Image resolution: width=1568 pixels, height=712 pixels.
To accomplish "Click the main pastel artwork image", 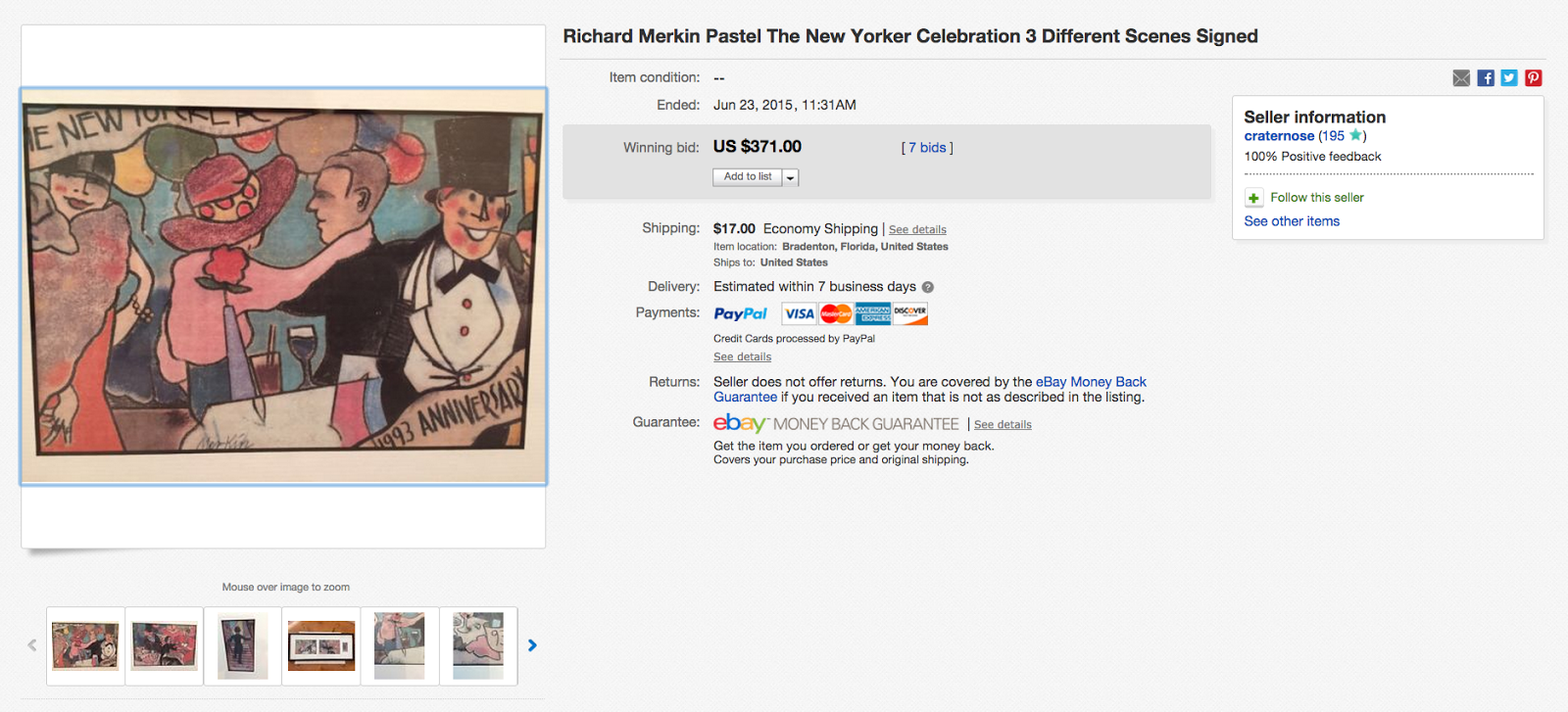I will pyautogui.click(x=283, y=286).
